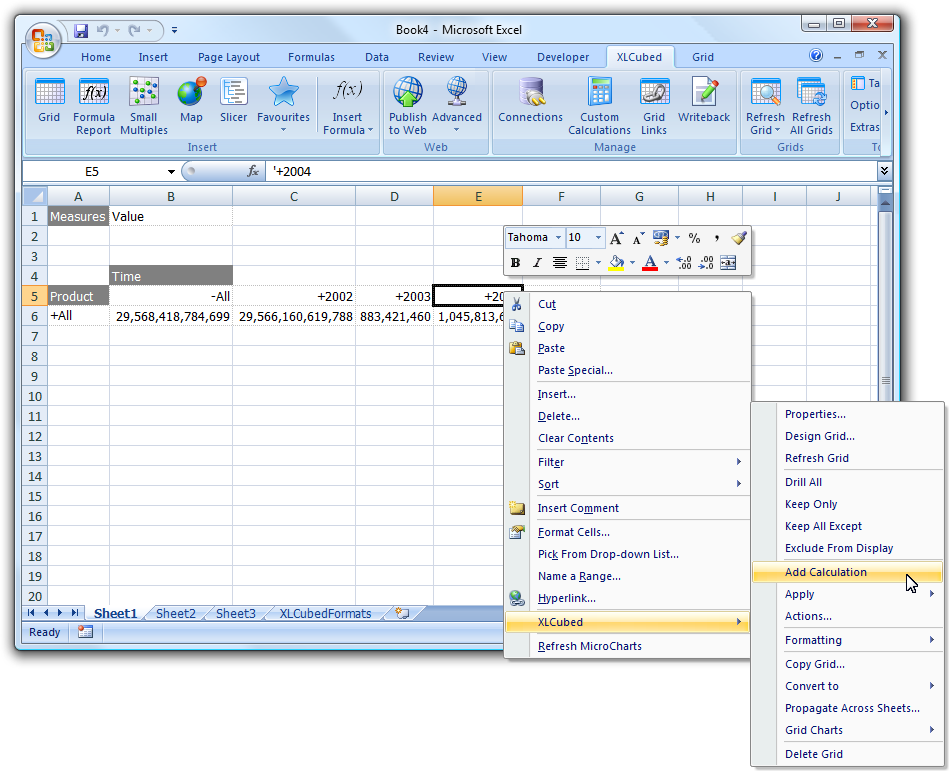
Task: Click the vertical scrollbar up arrow
Action: click(885, 202)
